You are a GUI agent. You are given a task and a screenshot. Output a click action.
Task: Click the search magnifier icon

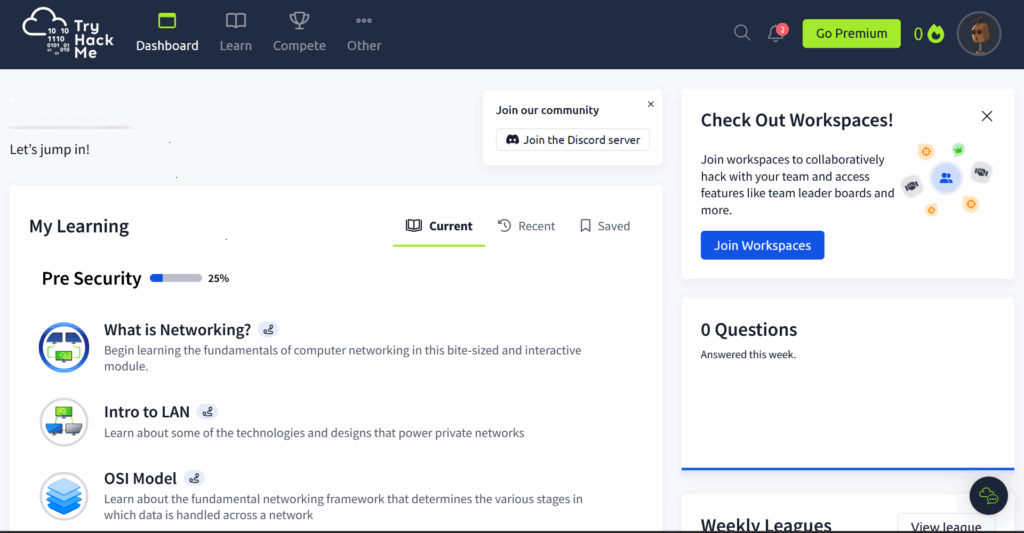coord(742,33)
